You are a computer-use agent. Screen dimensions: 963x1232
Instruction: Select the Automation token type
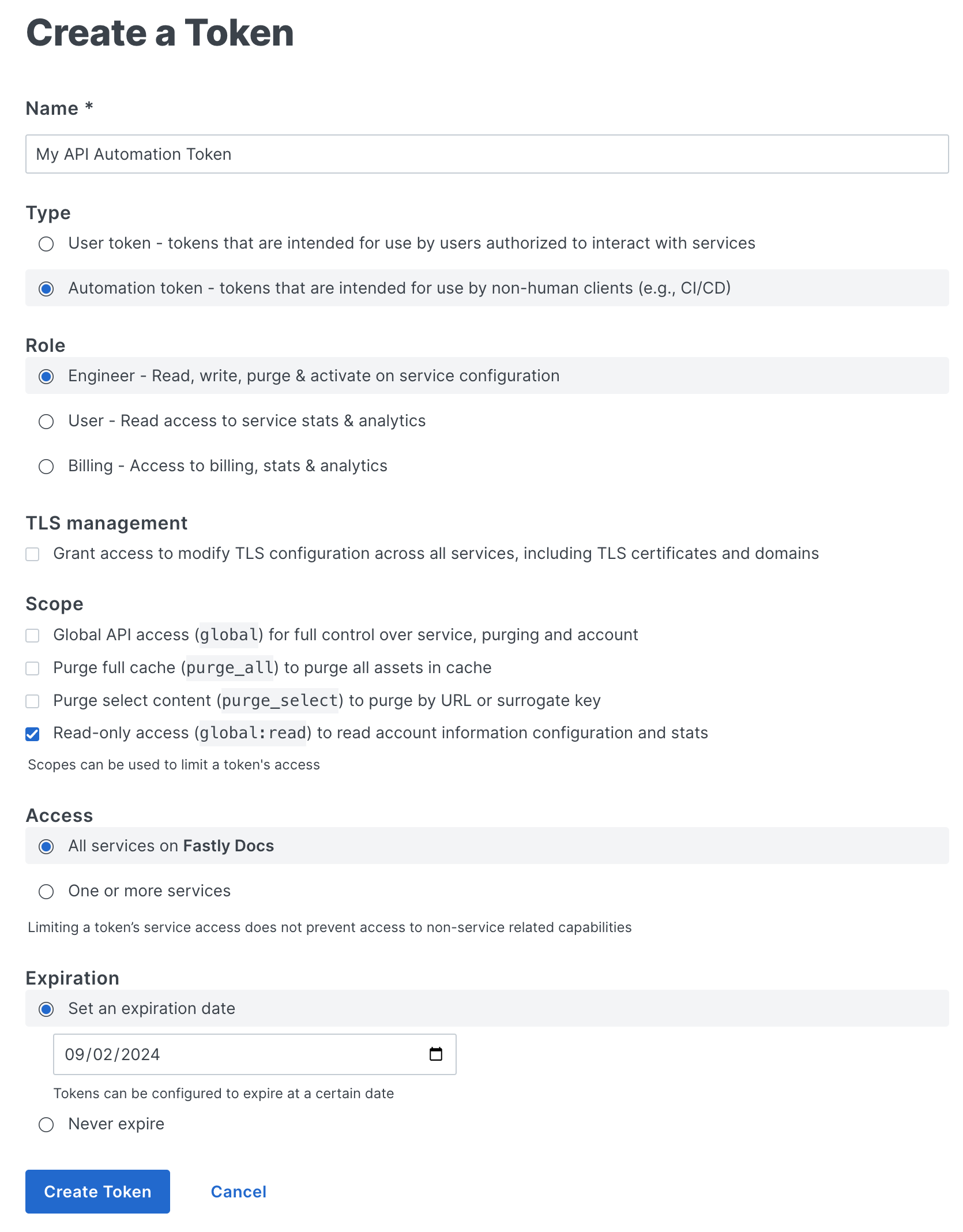coord(47,288)
